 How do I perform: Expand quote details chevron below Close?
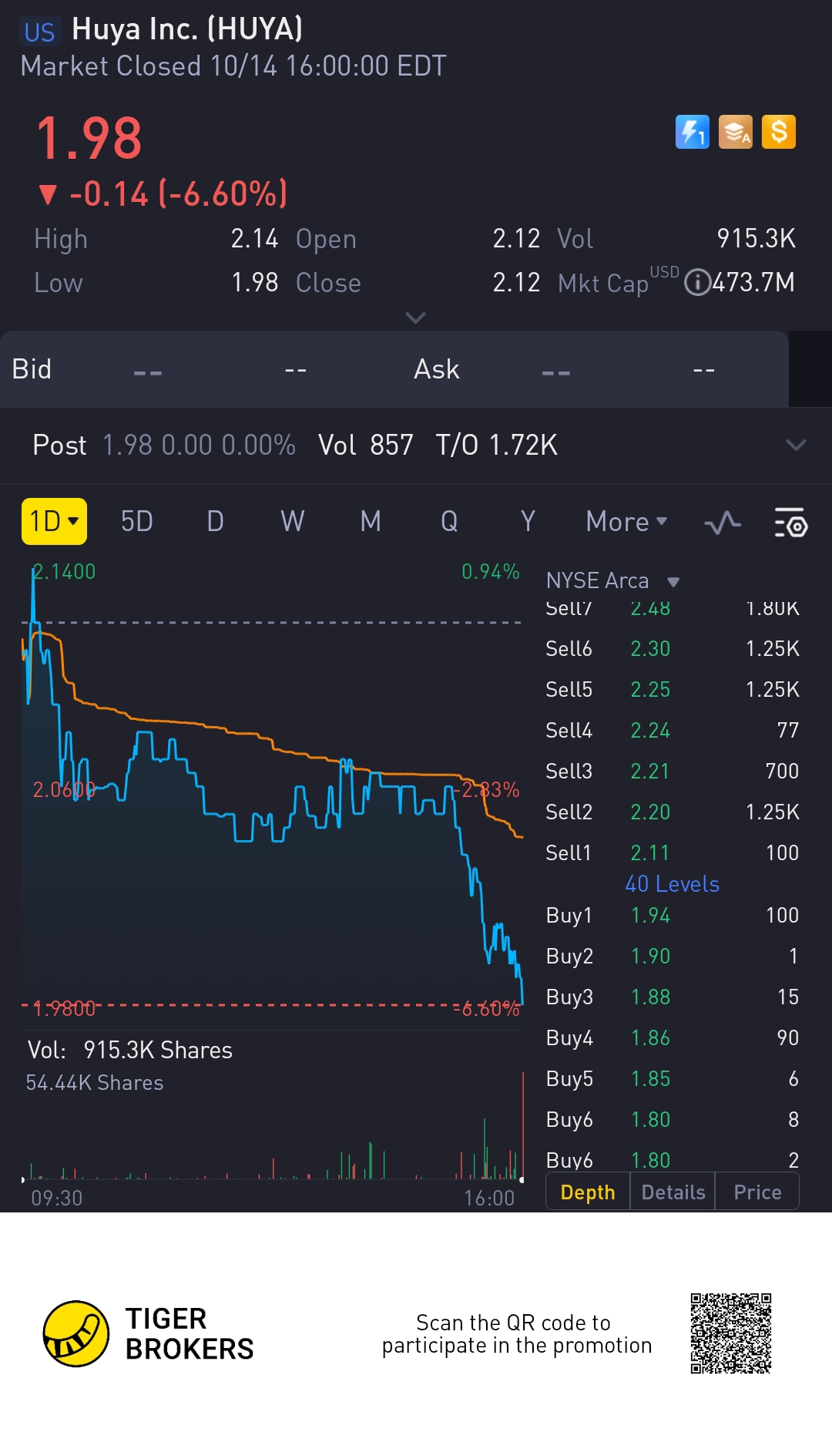pos(415,318)
